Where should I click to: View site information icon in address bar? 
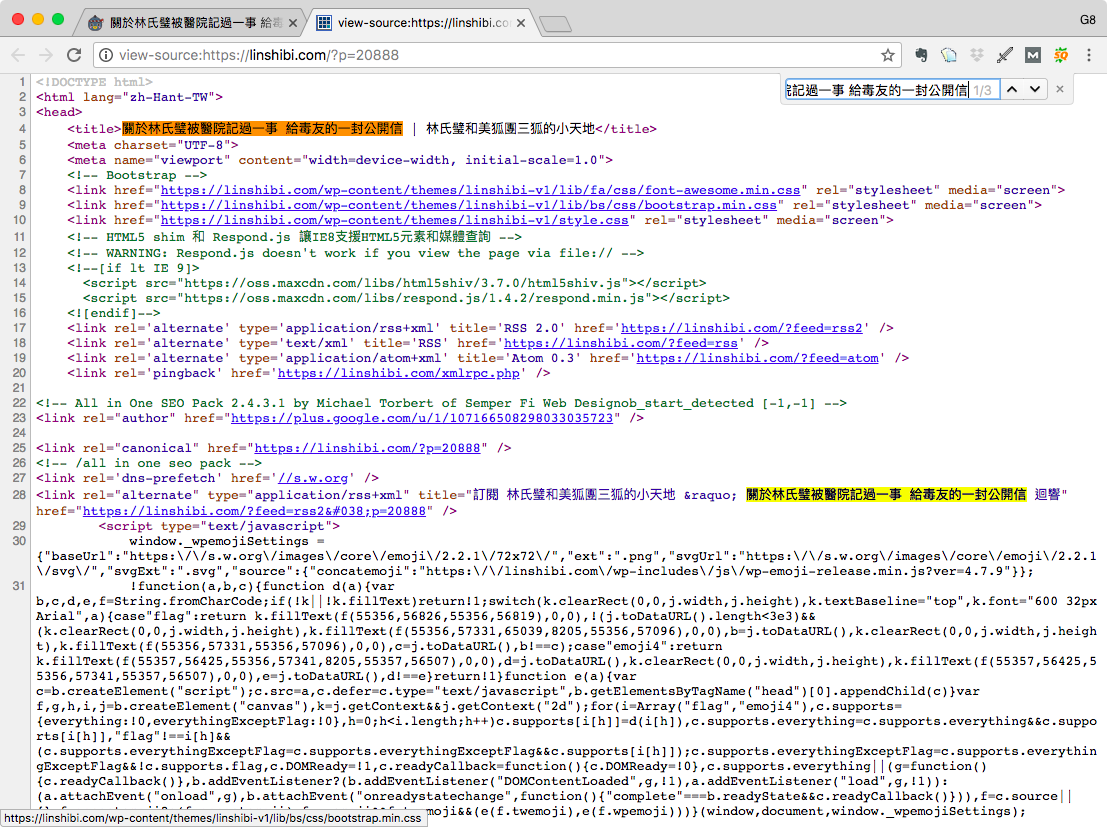pyautogui.click(x=105, y=55)
